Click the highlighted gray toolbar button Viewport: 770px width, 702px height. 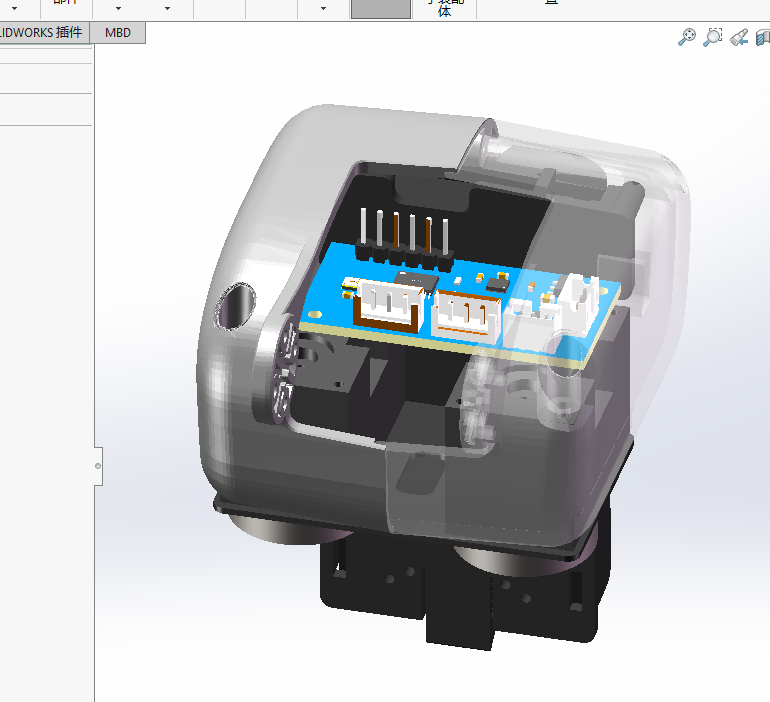[x=381, y=9]
